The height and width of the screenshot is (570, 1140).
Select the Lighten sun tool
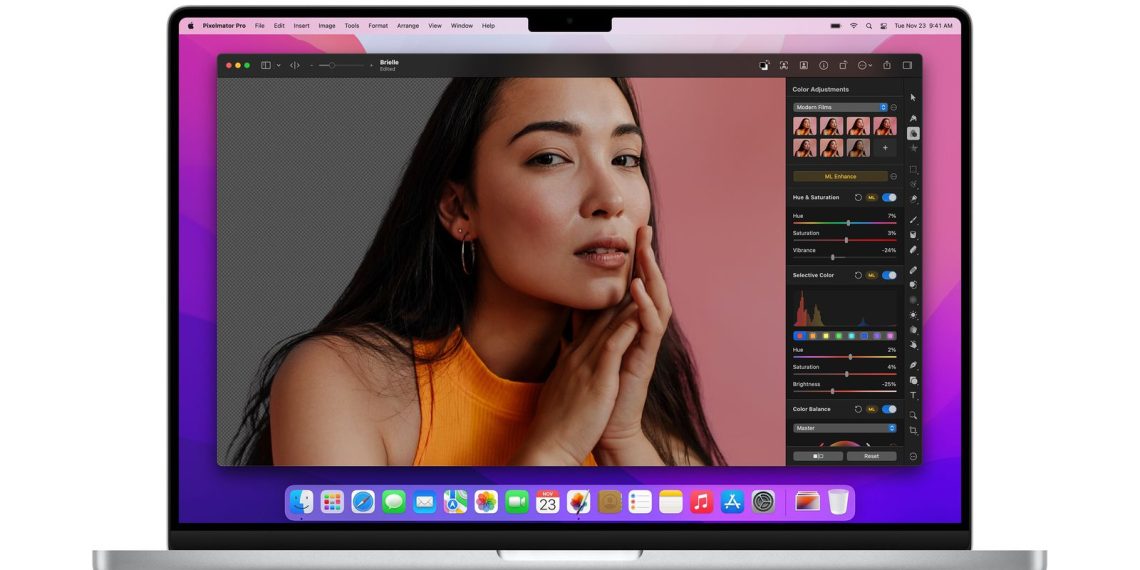(x=913, y=315)
